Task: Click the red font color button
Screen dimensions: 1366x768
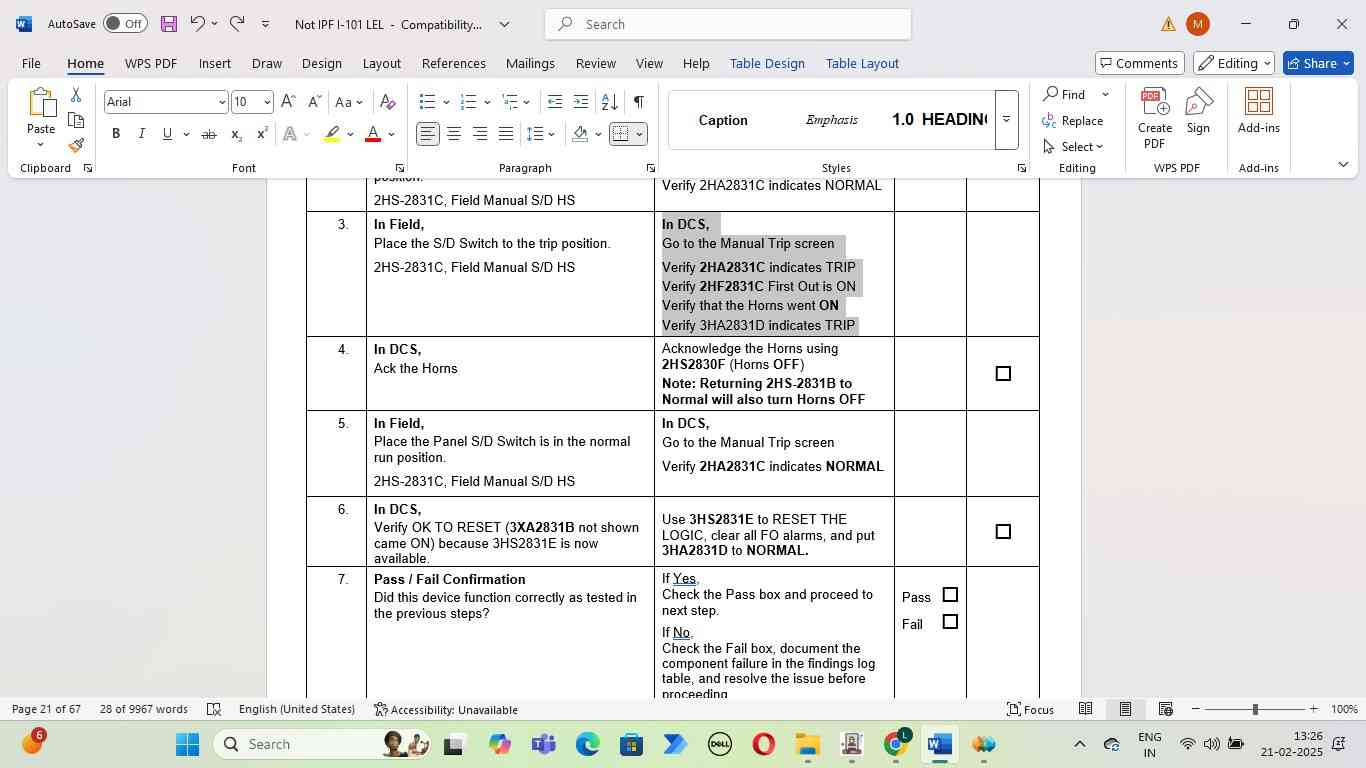Action: 373,134
